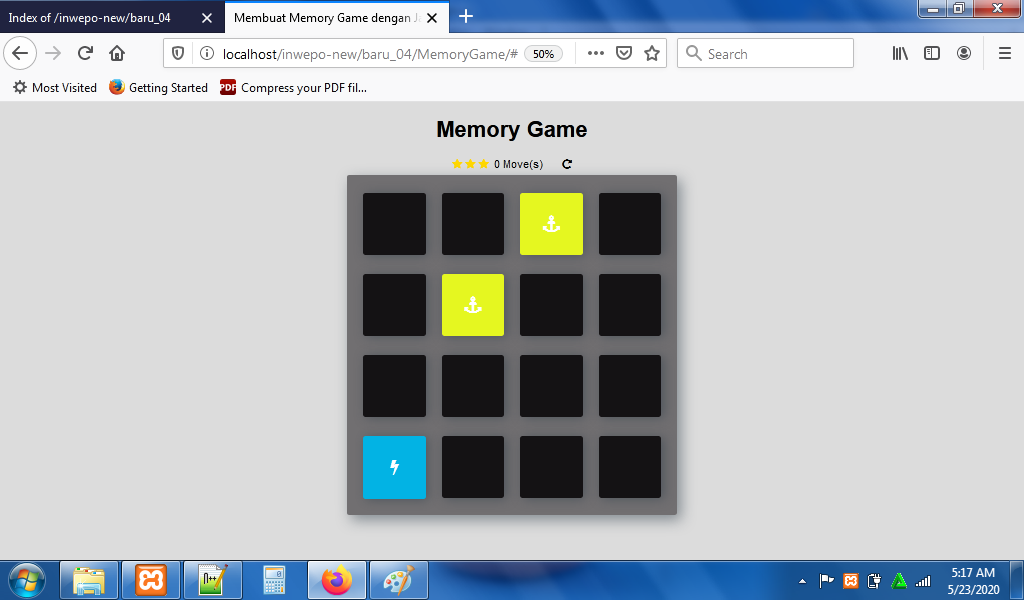The image size is (1024, 600).
Task: Open XAMPP from the taskbar
Action: 151,580
